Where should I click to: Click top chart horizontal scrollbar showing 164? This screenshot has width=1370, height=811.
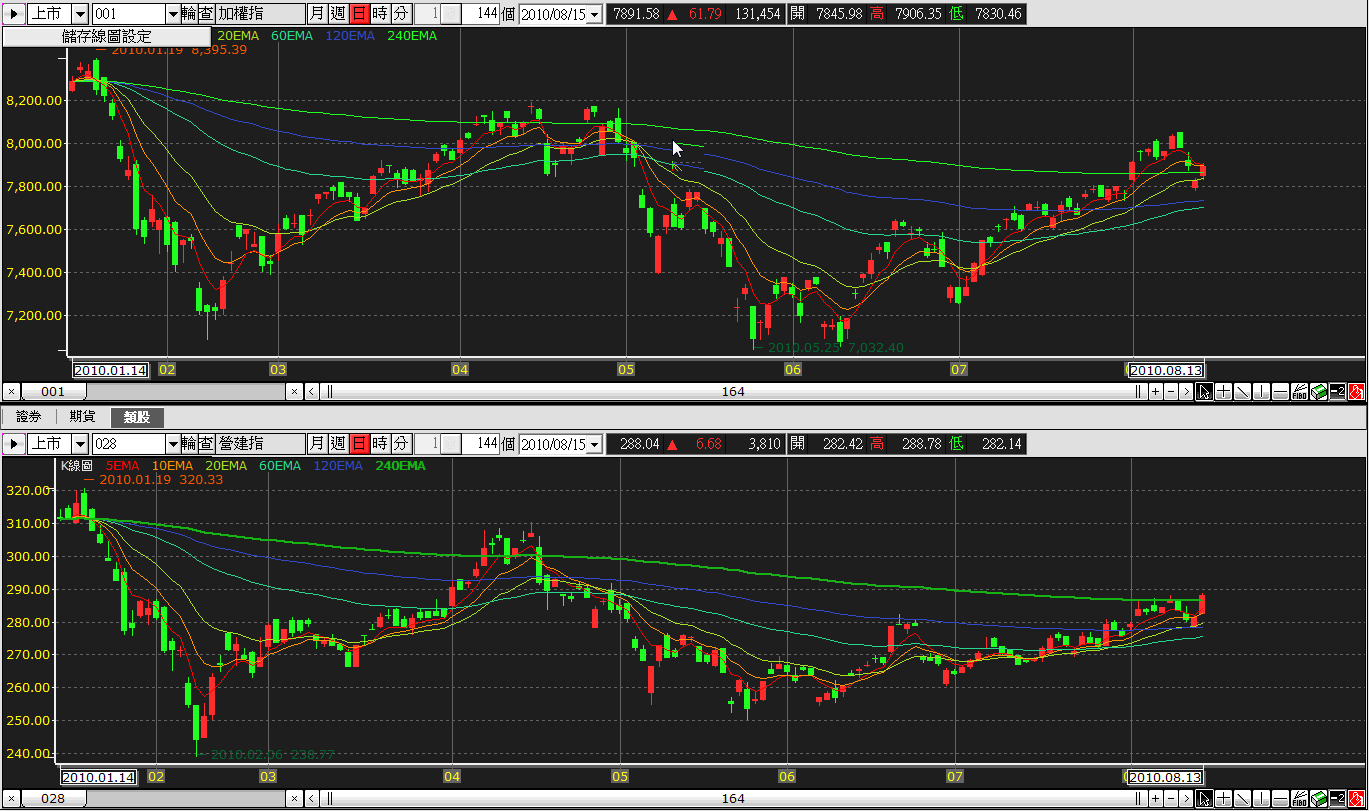coord(733,391)
